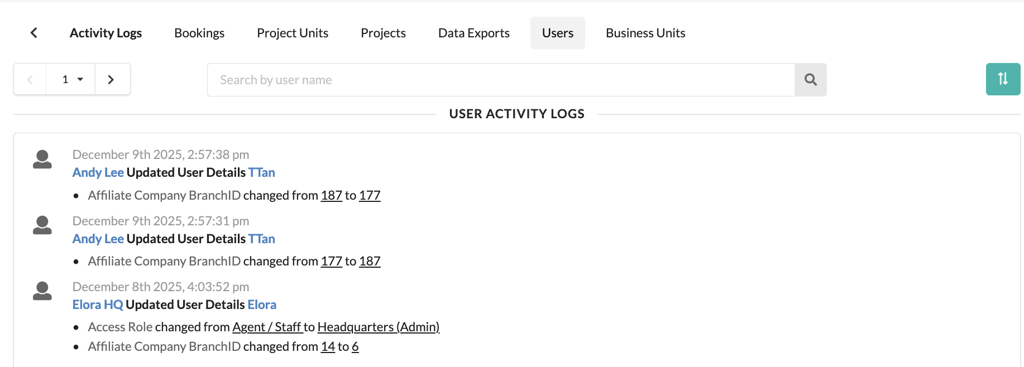Viewport: 1024px width, 367px height.
Task: Click the magnifier search button
Action: [810, 80]
